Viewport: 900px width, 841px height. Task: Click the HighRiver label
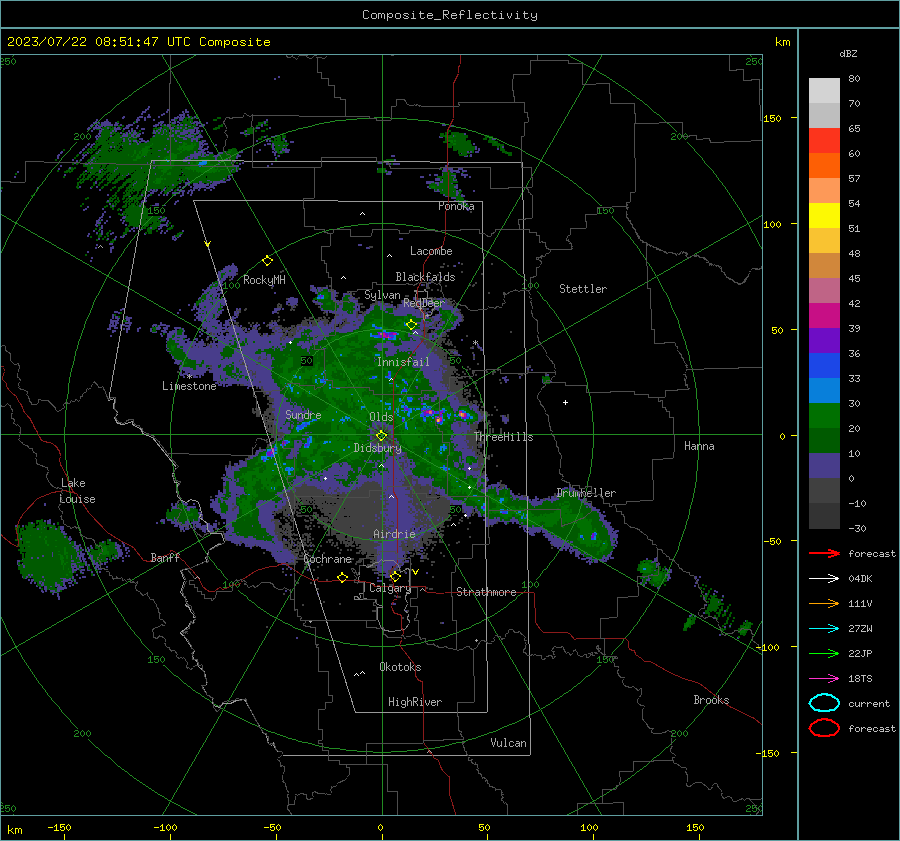[415, 702]
